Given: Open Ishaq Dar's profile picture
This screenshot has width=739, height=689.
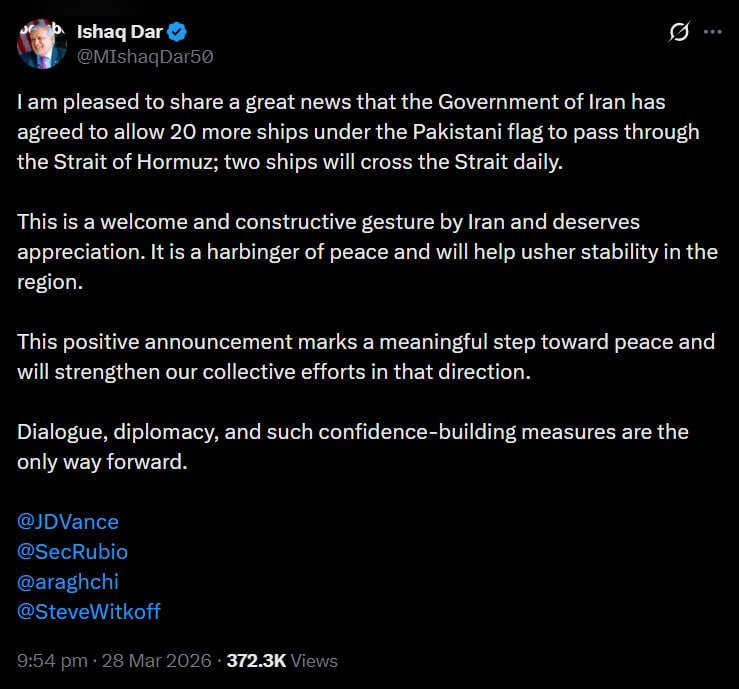Looking at the screenshot, I should click(41, 44).
